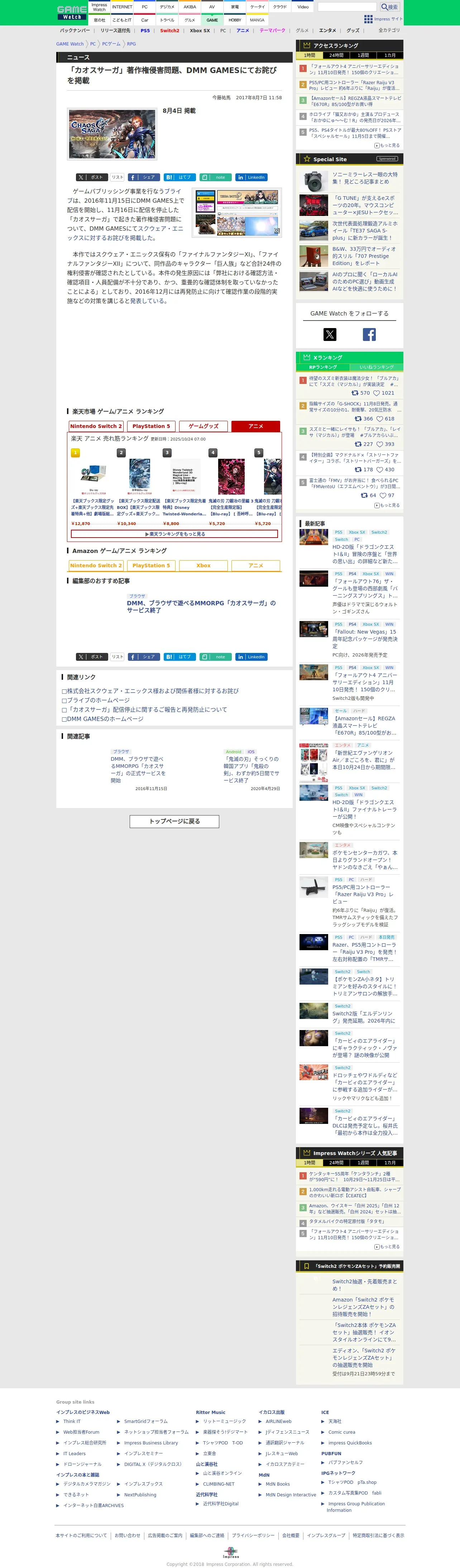Viewport: 460px width, 1568px height.
Task: Switch to the いいねランキング tab
Action: click(377, 367)
